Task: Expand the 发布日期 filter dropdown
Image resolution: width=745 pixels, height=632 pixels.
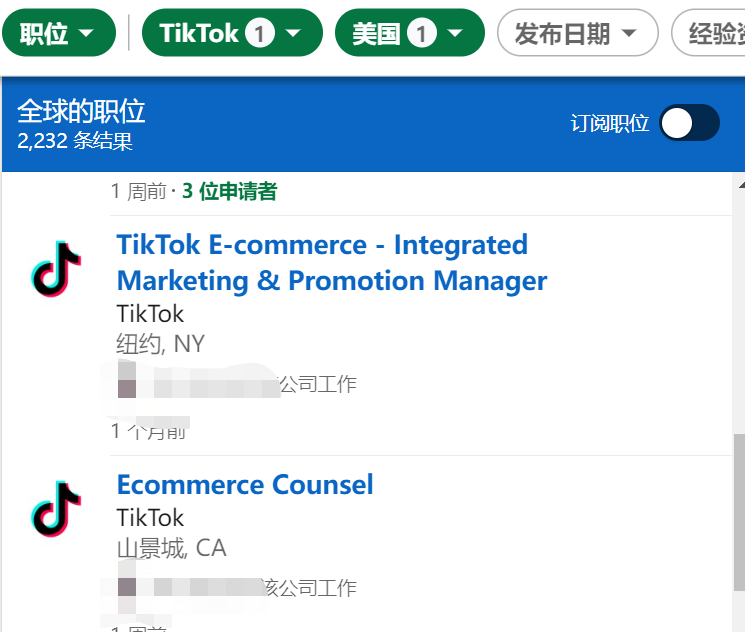Action: 577,34
